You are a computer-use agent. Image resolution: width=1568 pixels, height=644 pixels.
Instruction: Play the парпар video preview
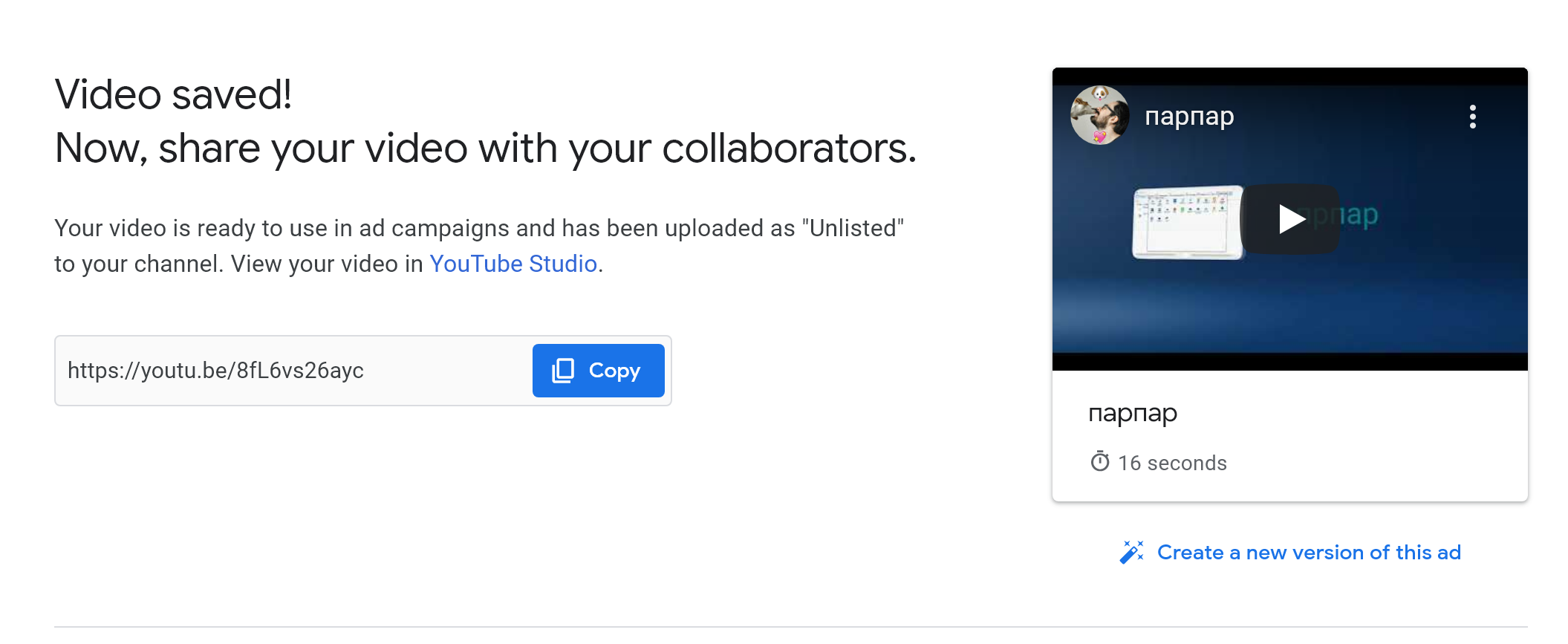point(1290,219)
